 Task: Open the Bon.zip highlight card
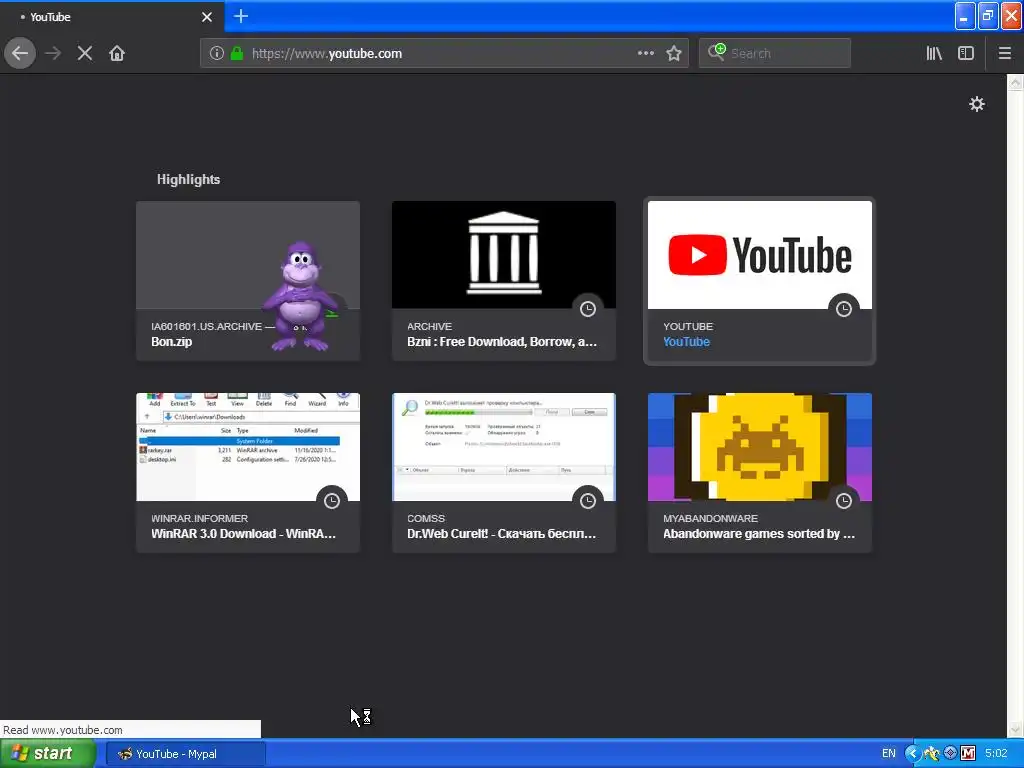tap(248, 281)
